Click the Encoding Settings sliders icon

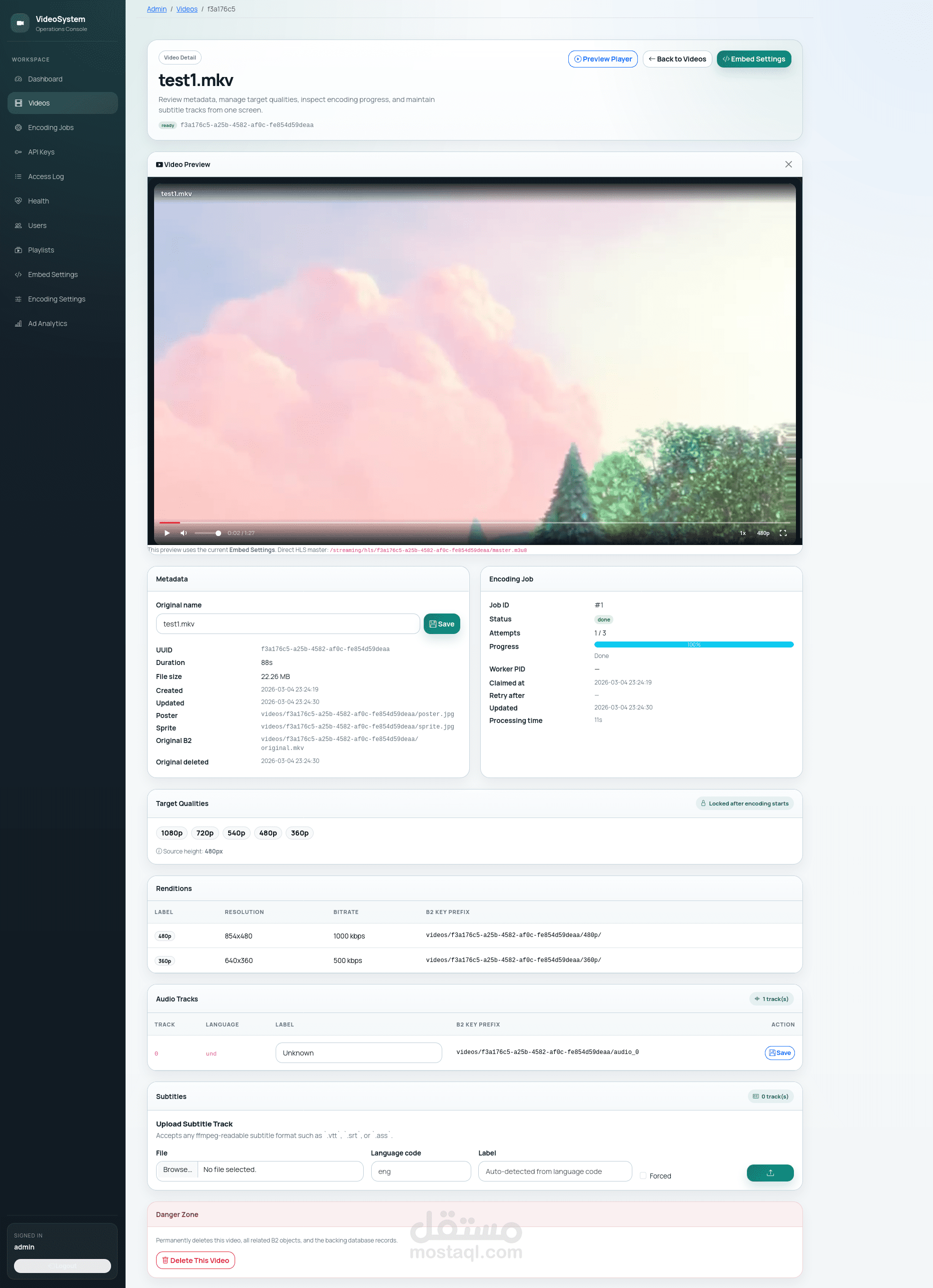[18, 298]
